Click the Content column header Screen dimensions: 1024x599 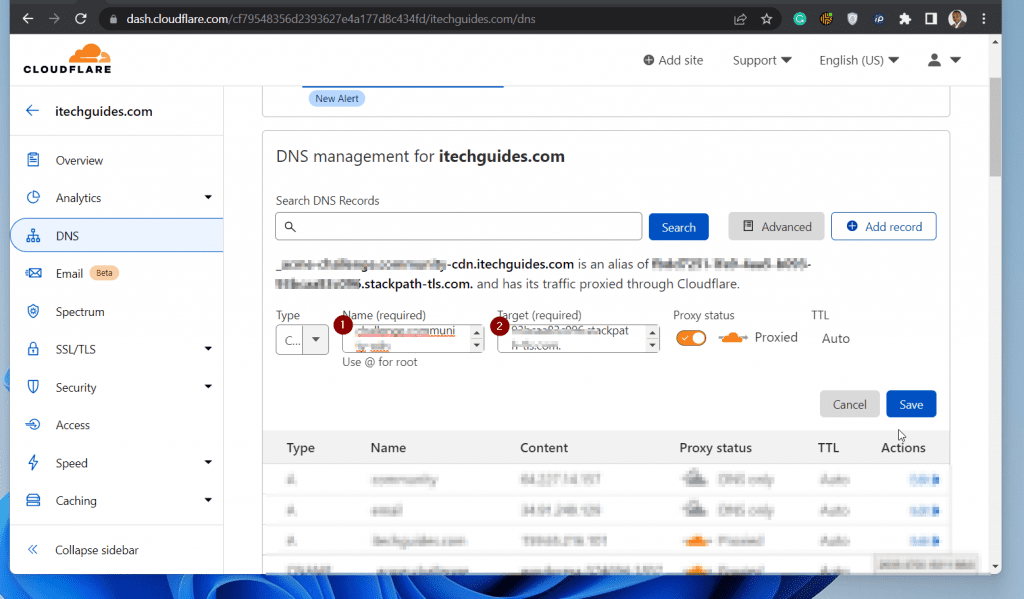pos(544,447)
